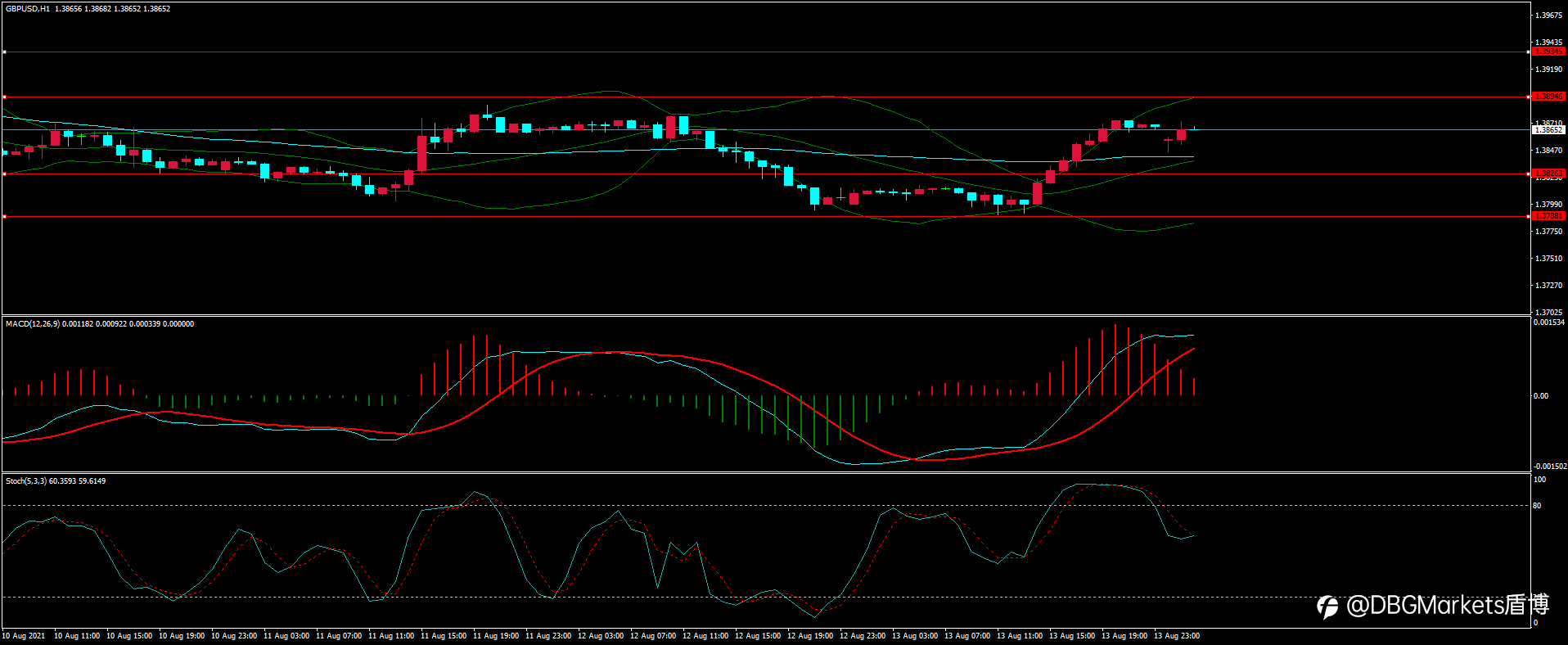The width and height of the screenshot is (1568, 645).
Task: Click the 1.37750 price scale value
Action: pyautogui.click(x=1548, y=232)
